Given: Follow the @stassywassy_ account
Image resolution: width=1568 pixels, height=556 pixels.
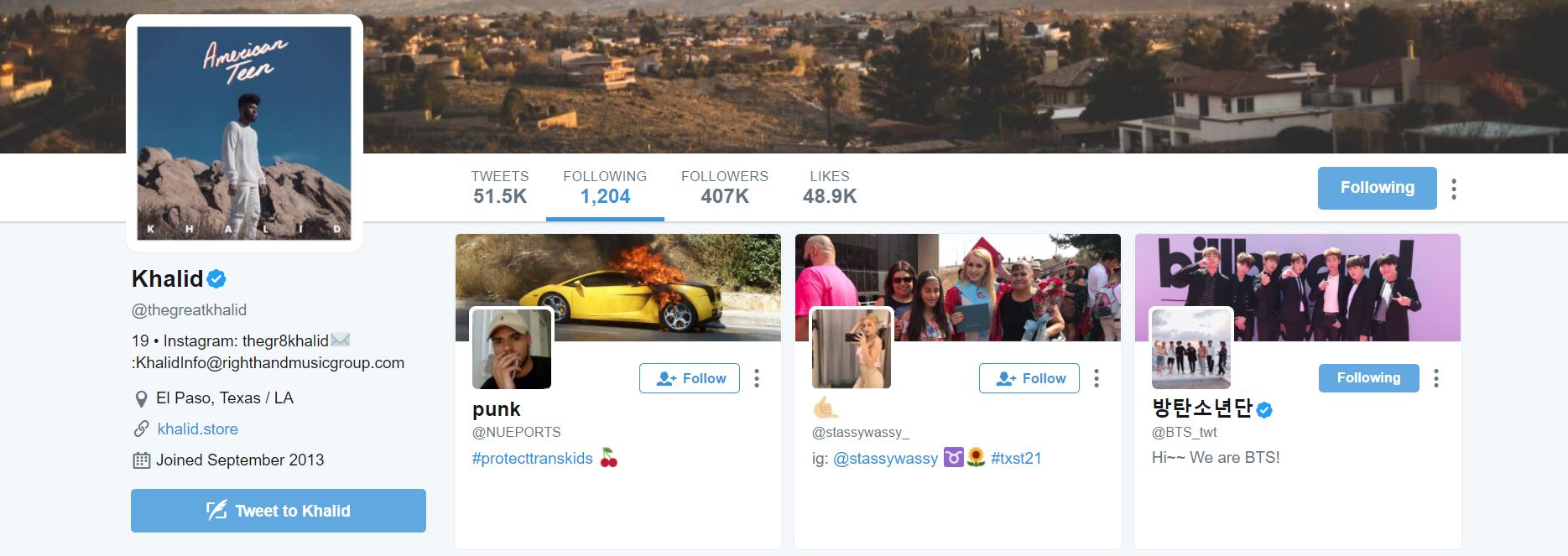Looking at the screenshot, I should [1029, 378].
